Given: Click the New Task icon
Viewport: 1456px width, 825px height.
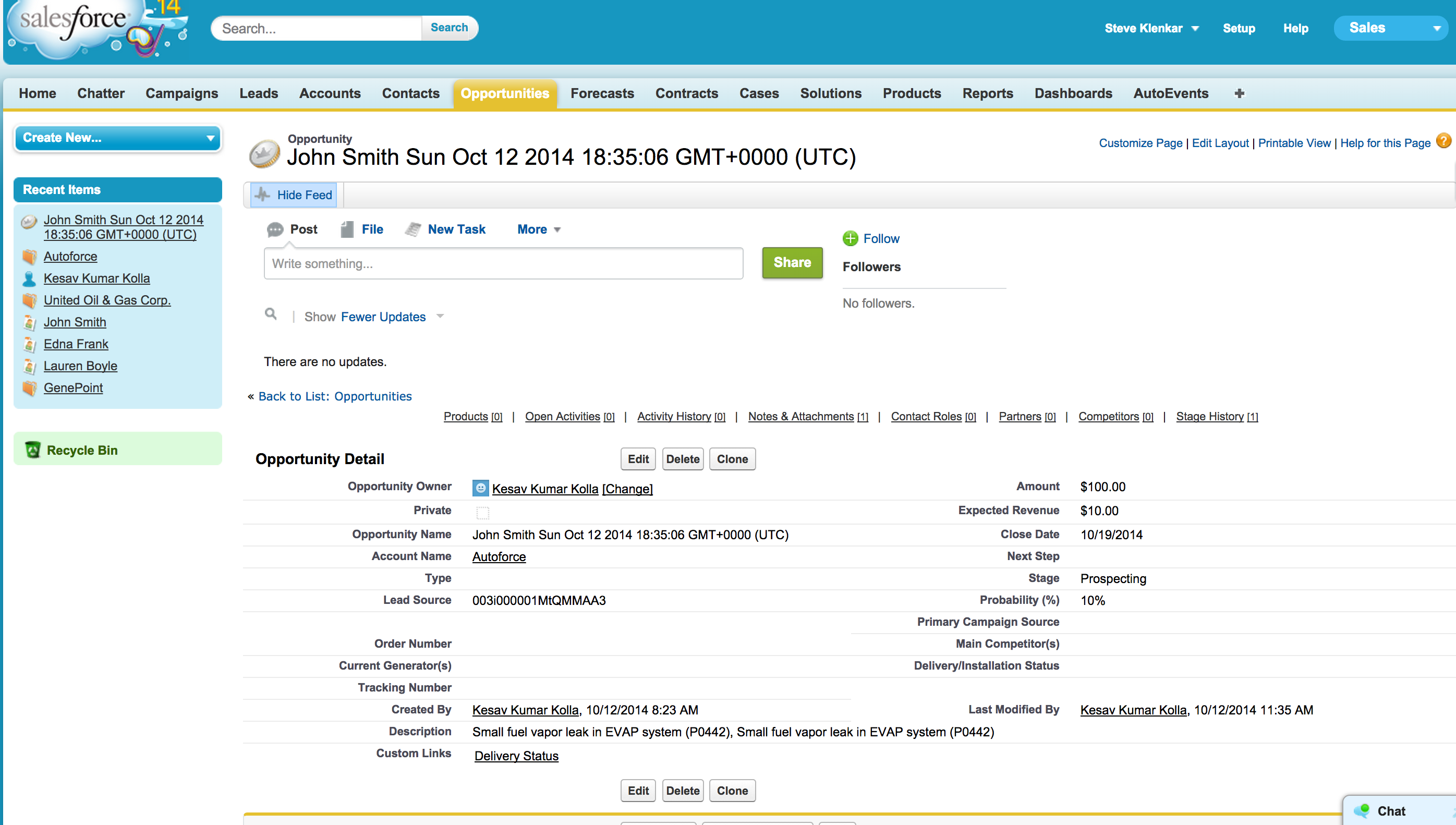Looking at the screenshot, I should click(x=413, y=229).
